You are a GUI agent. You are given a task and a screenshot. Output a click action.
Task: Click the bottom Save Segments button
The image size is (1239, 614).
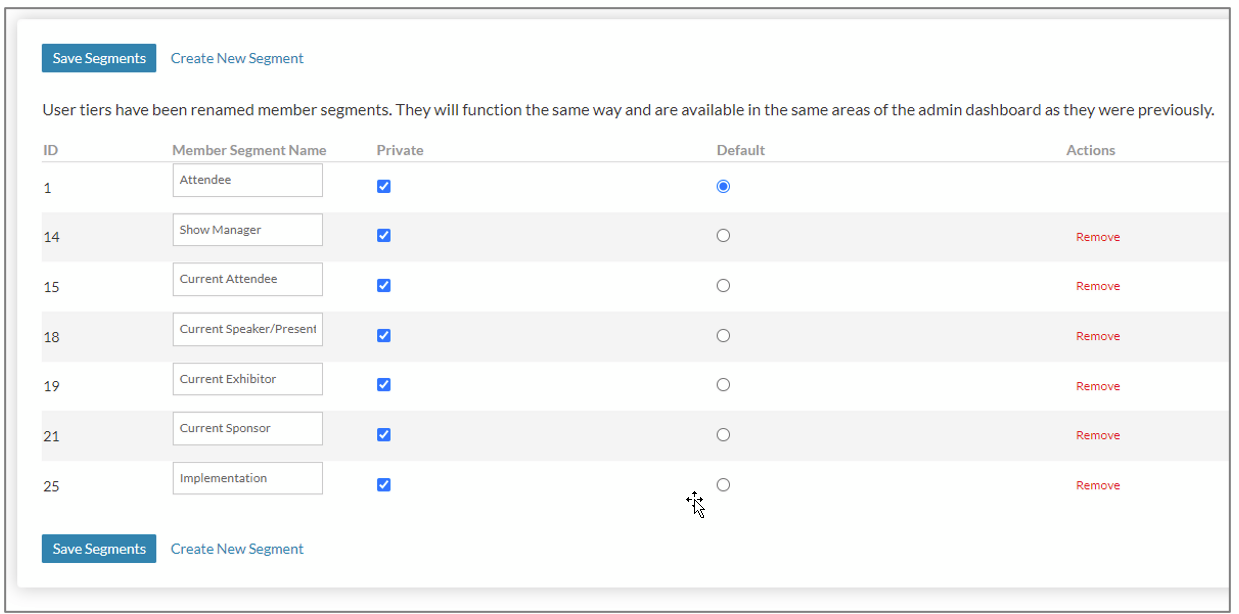99,548
